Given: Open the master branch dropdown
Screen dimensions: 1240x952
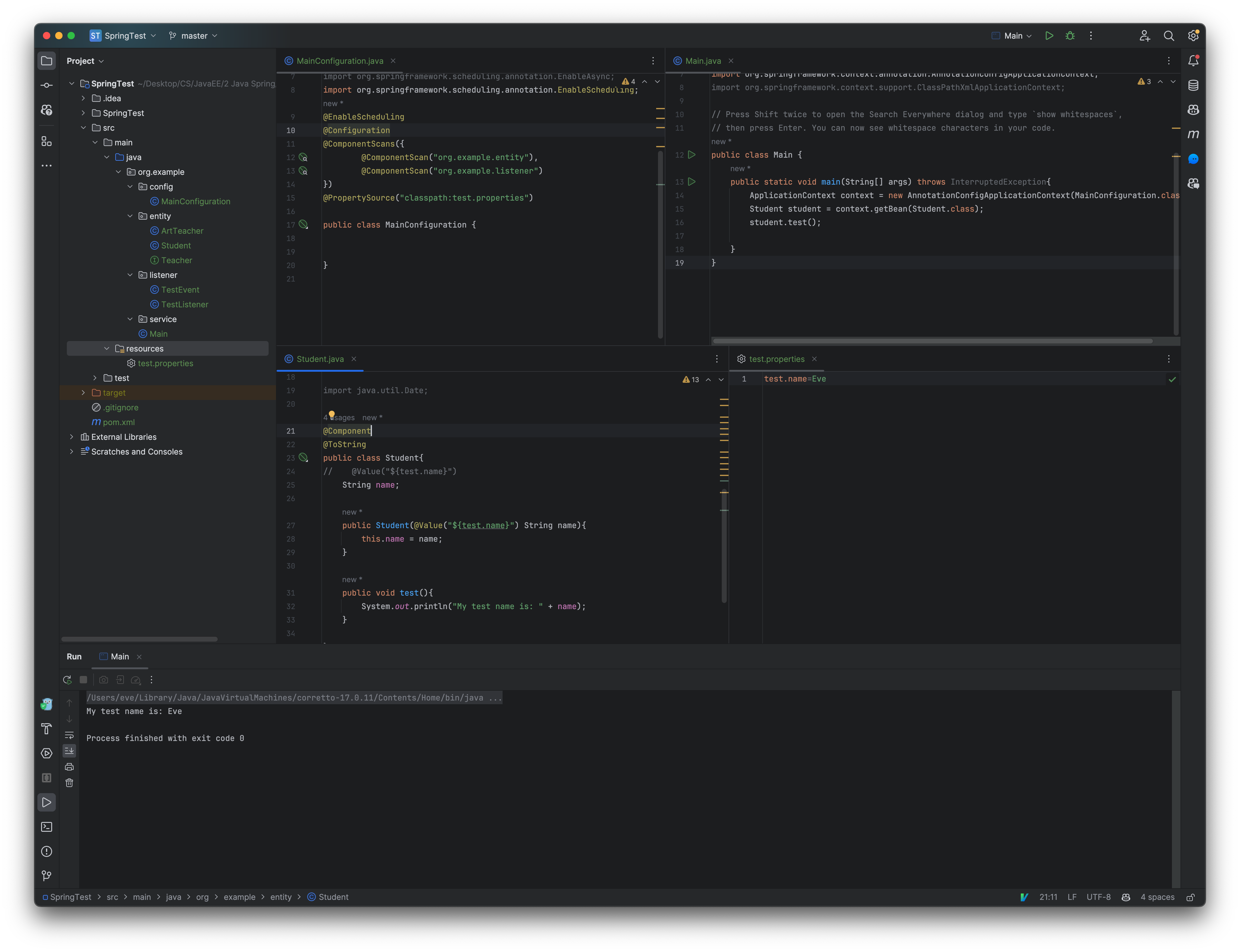Looking at the screenshot, I should click(193, 36).
